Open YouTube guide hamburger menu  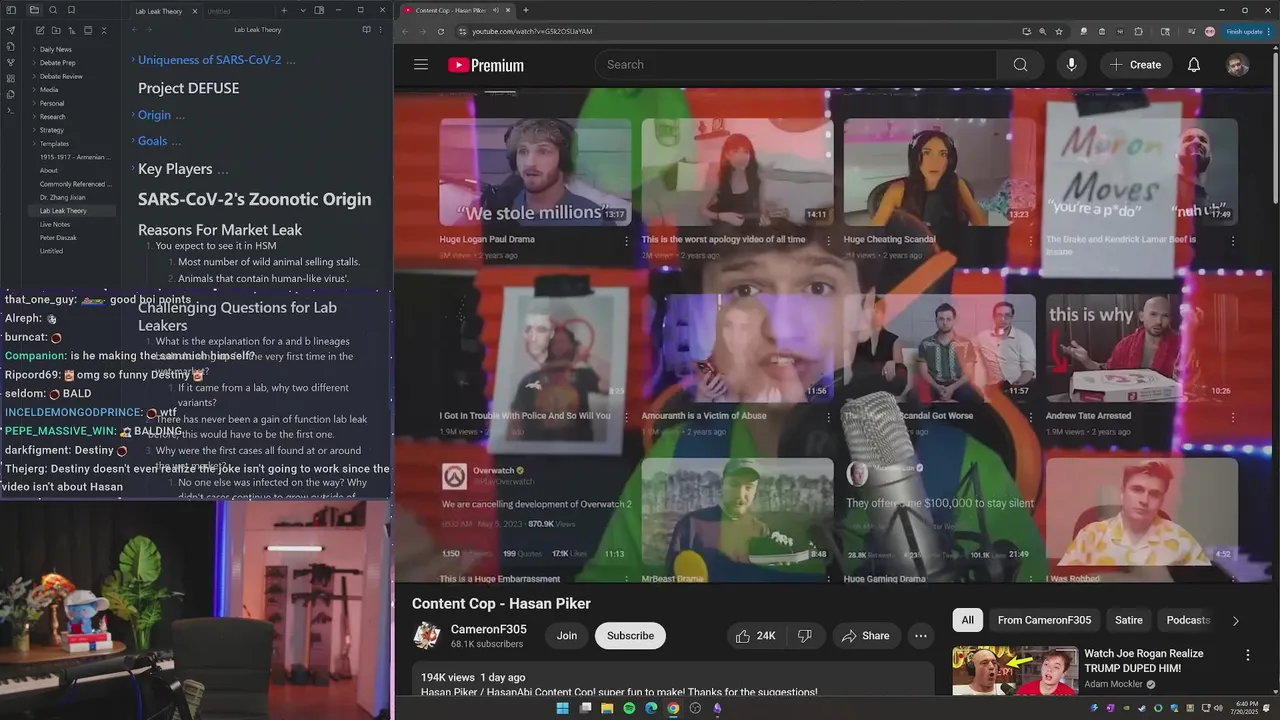421,65
